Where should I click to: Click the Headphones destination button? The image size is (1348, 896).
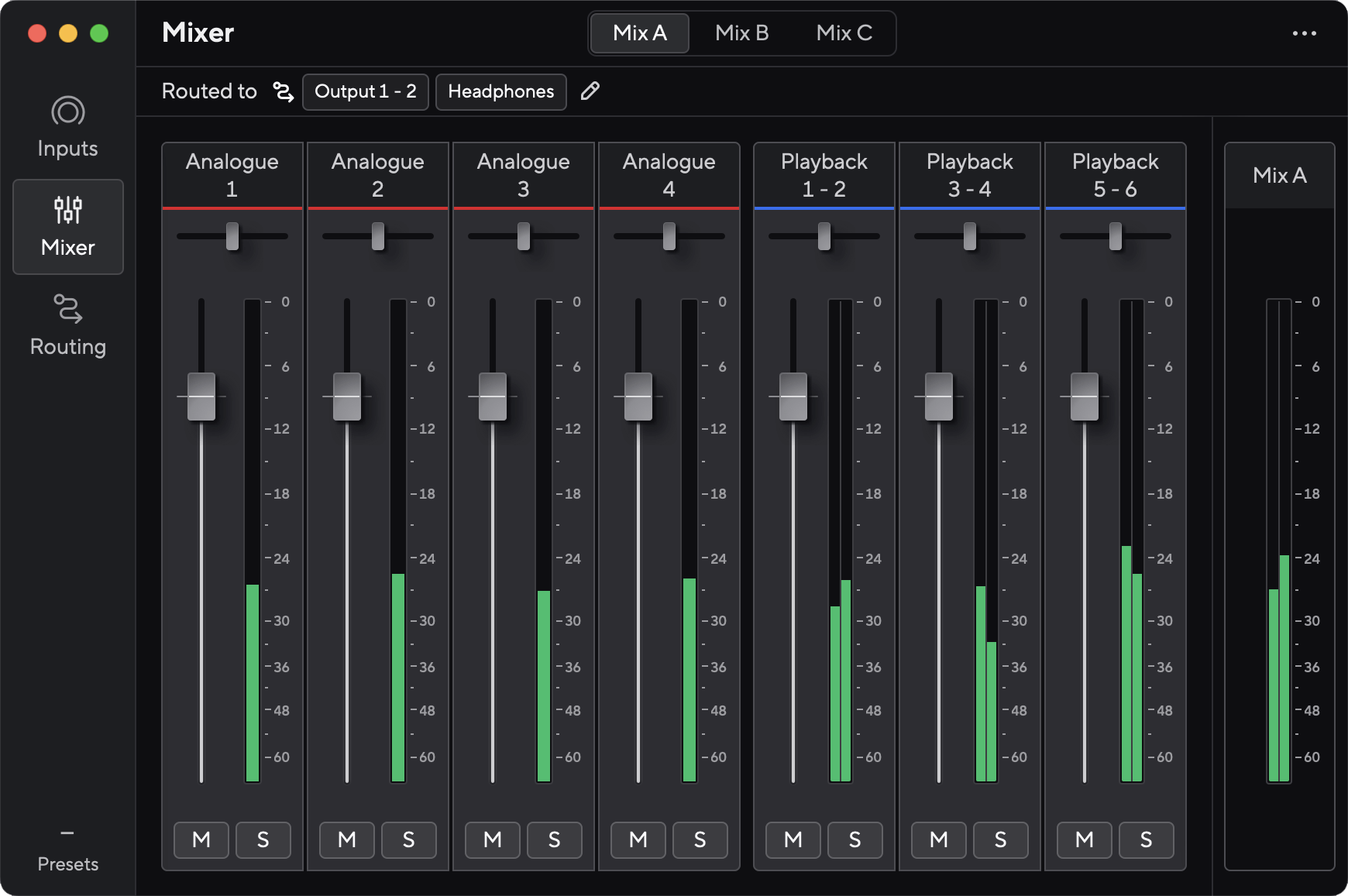click(500, 92)
